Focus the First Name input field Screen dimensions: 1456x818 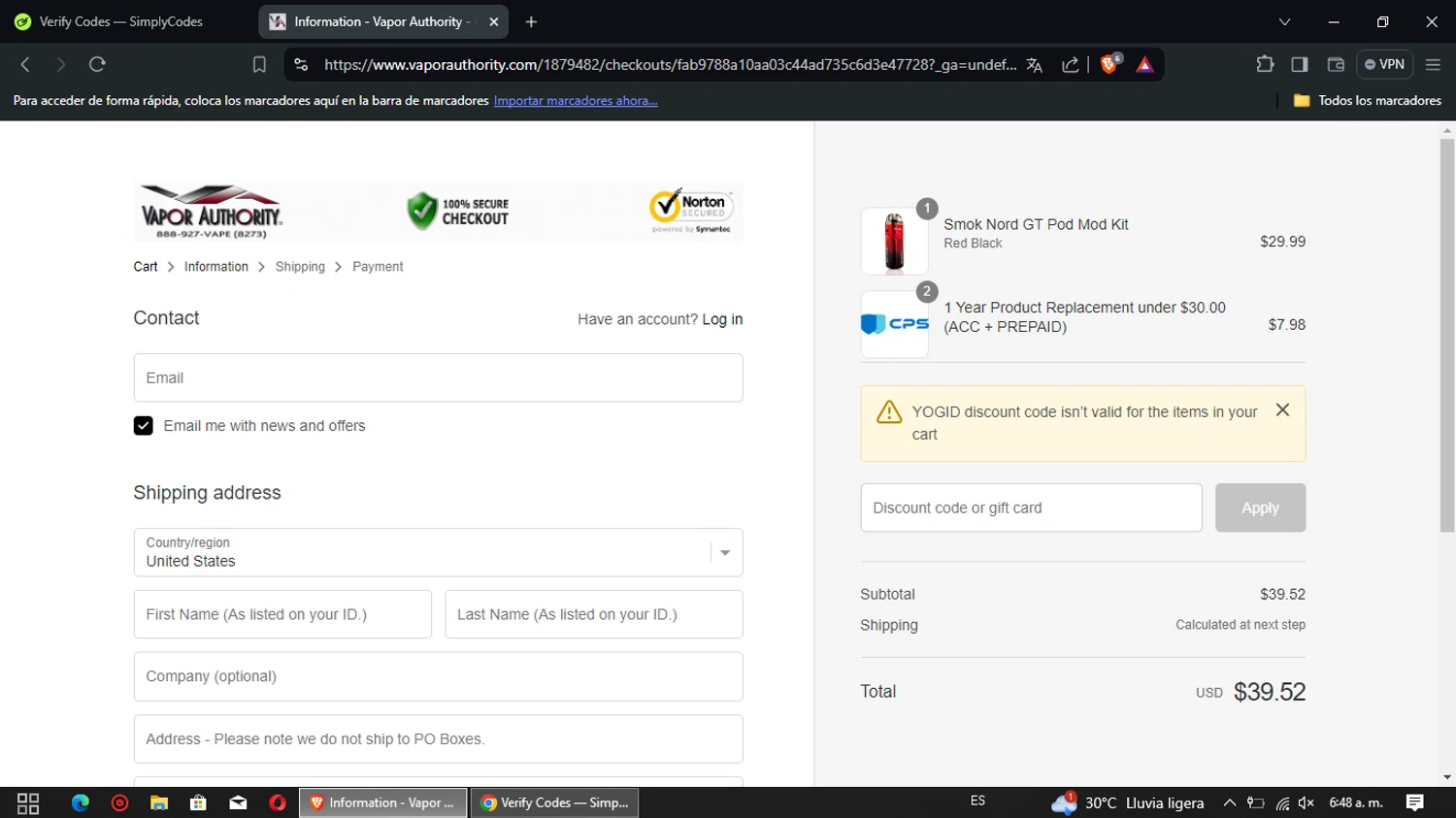point(282,614)
